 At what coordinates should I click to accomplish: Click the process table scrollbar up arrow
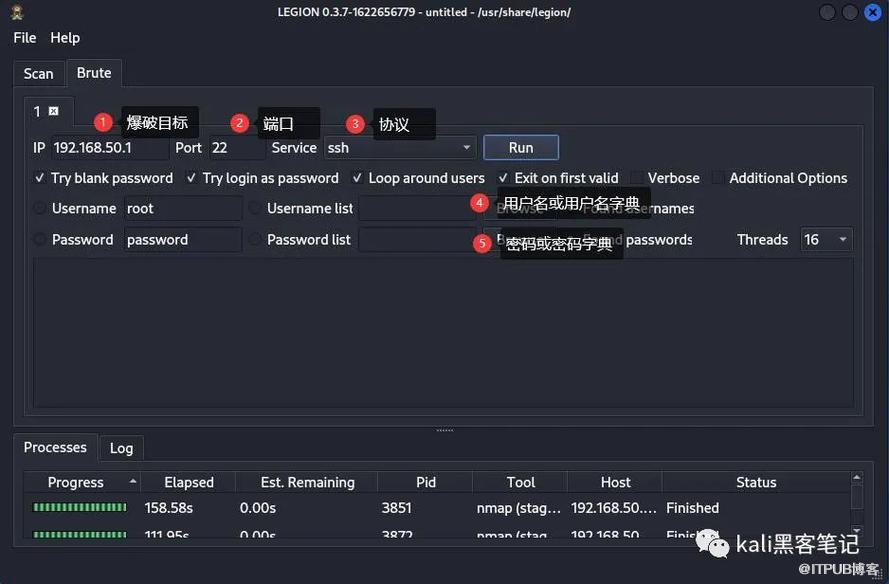tap(857, 477)
